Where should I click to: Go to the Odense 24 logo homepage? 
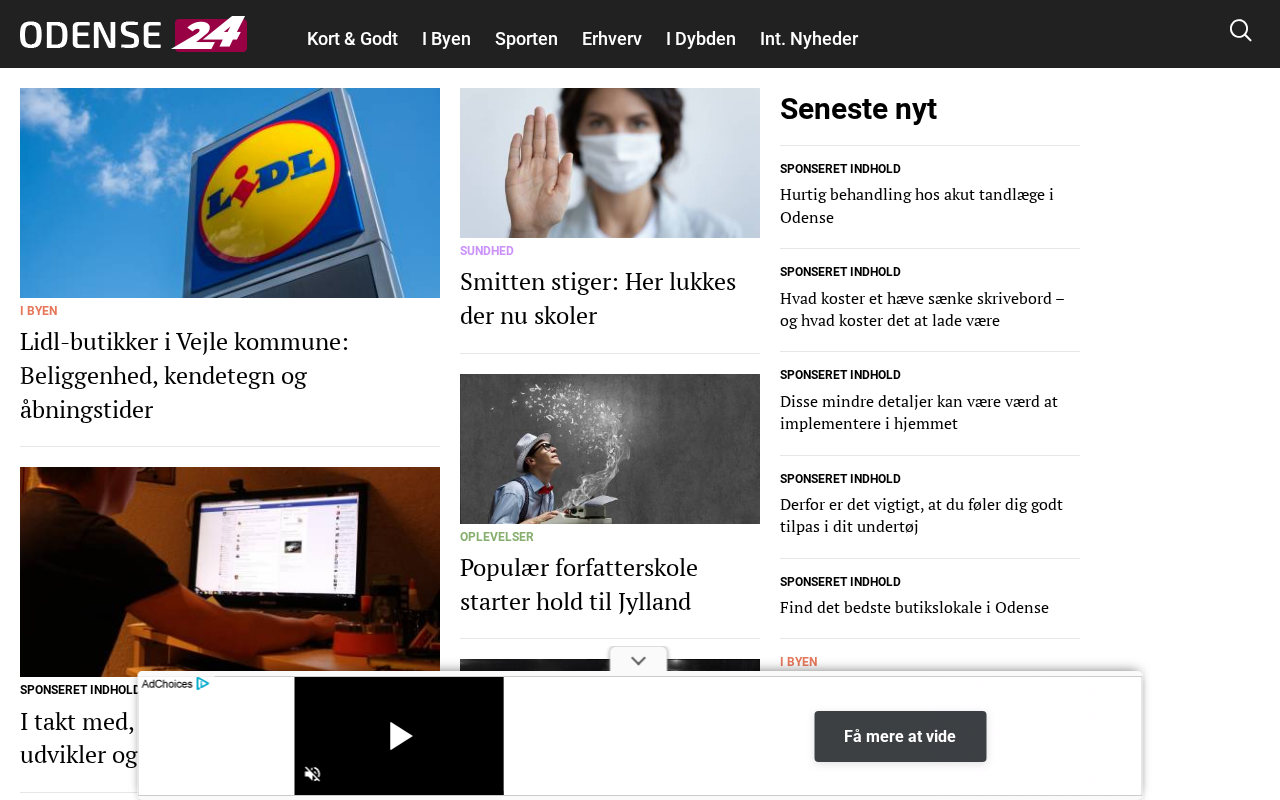(x=133, y=34)
